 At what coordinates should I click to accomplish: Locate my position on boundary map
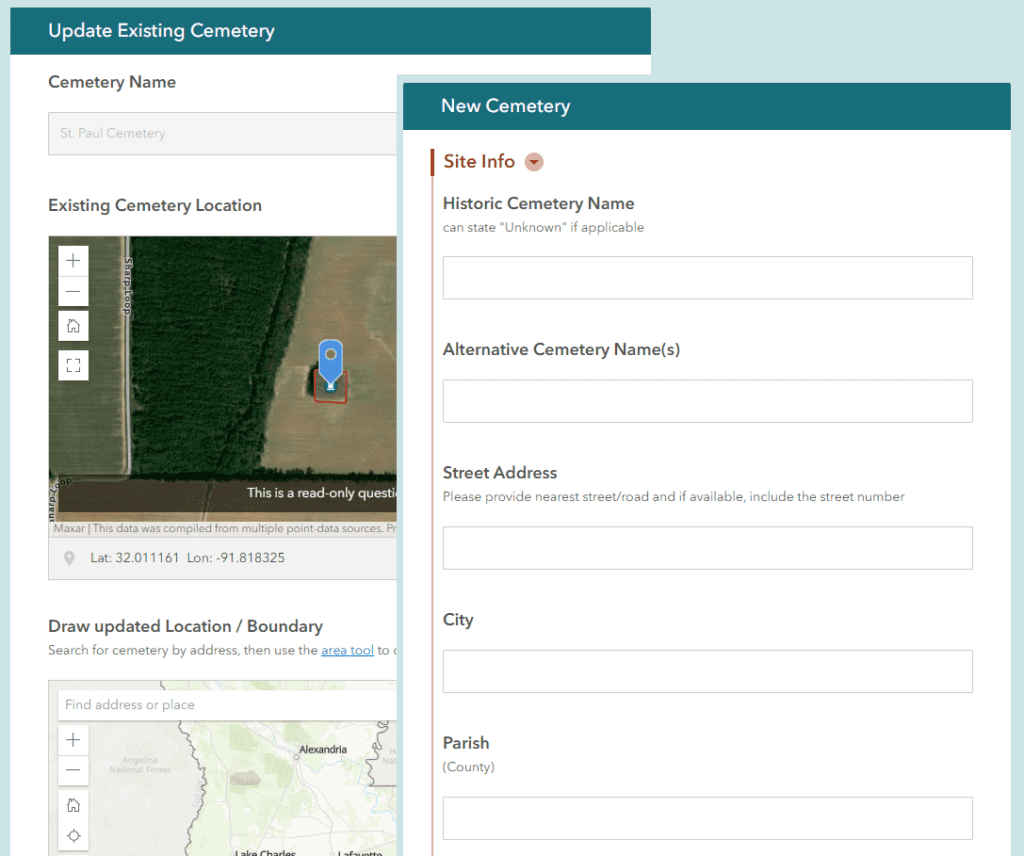[73, 836]
